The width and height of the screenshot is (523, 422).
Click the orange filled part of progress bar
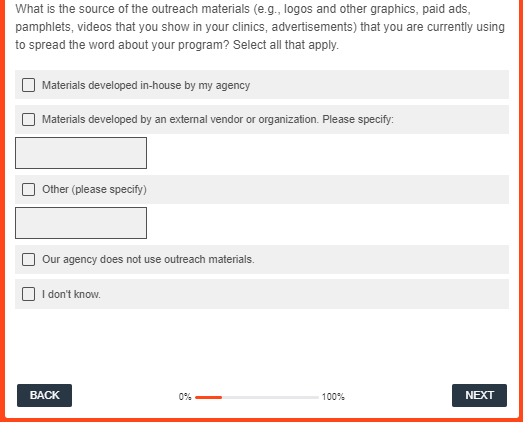point(208,397)
